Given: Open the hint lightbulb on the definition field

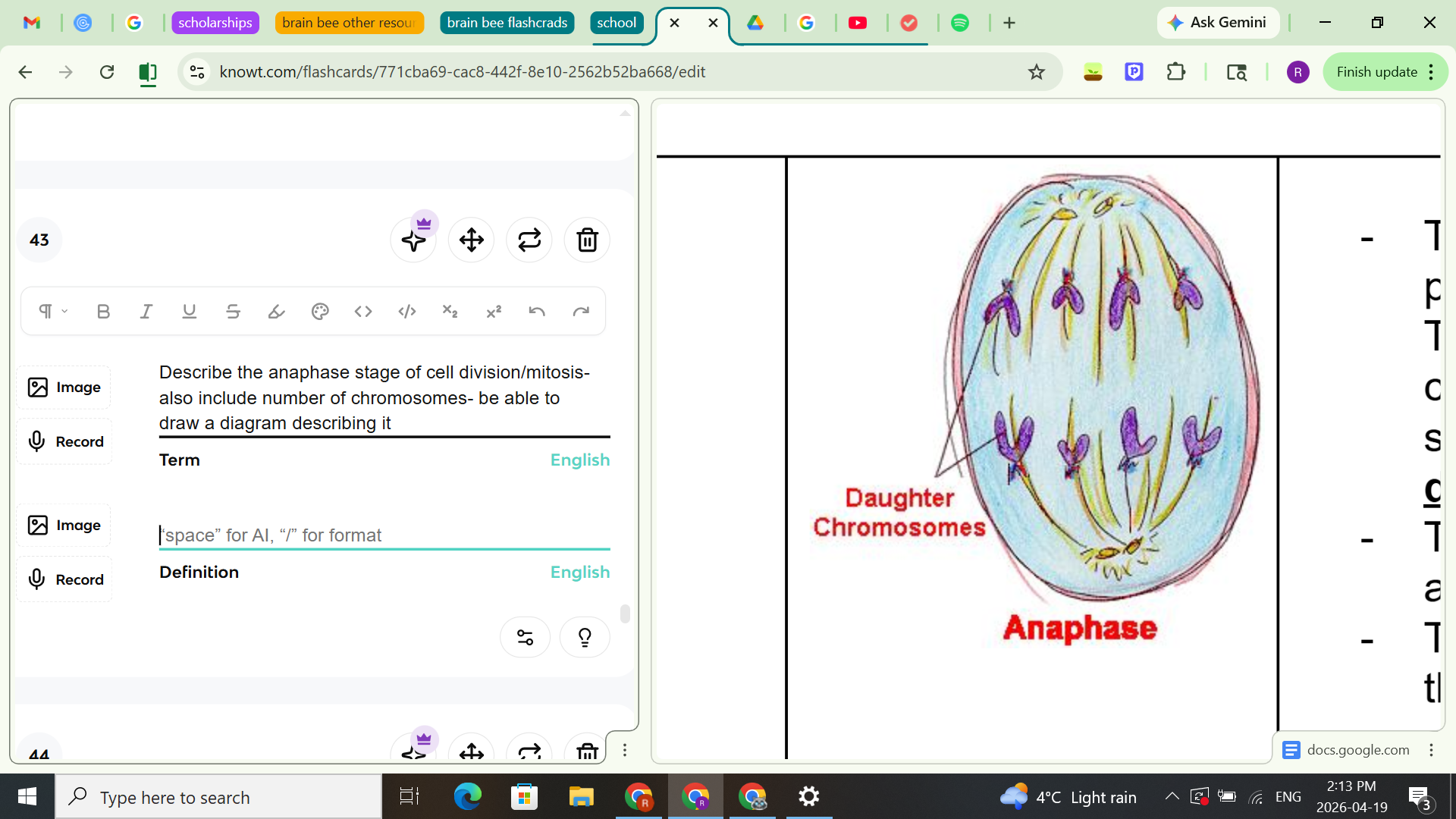Looking at the screenshot, I should tap(584, 637).
